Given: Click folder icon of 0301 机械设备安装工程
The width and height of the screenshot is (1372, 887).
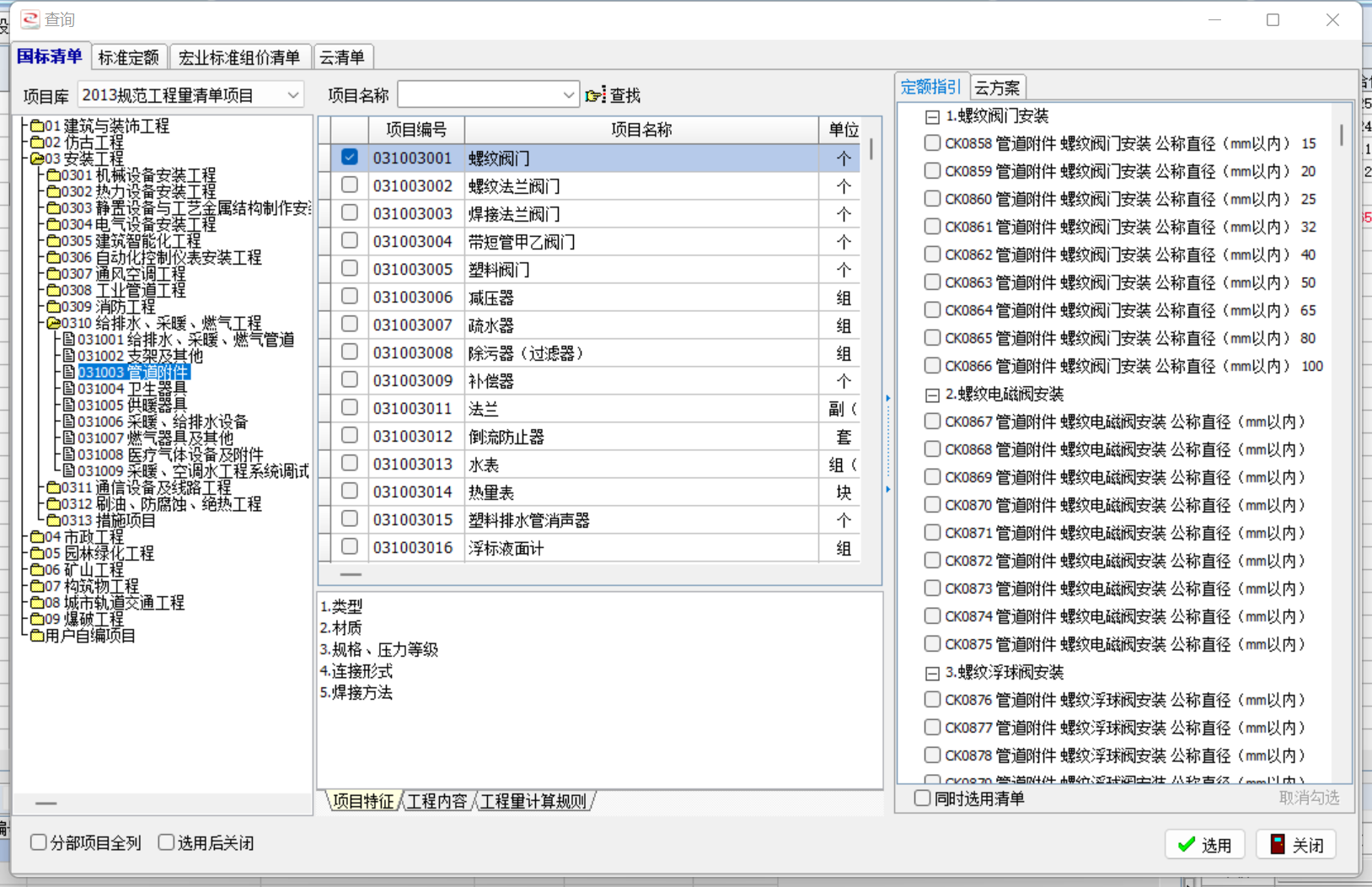Looking at the screenshot, I should coord(53,175).
